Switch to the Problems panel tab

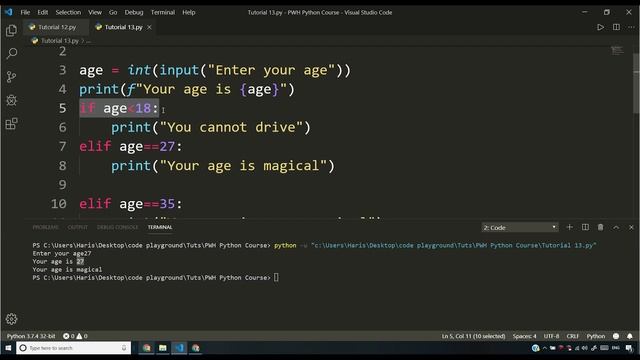45,227
